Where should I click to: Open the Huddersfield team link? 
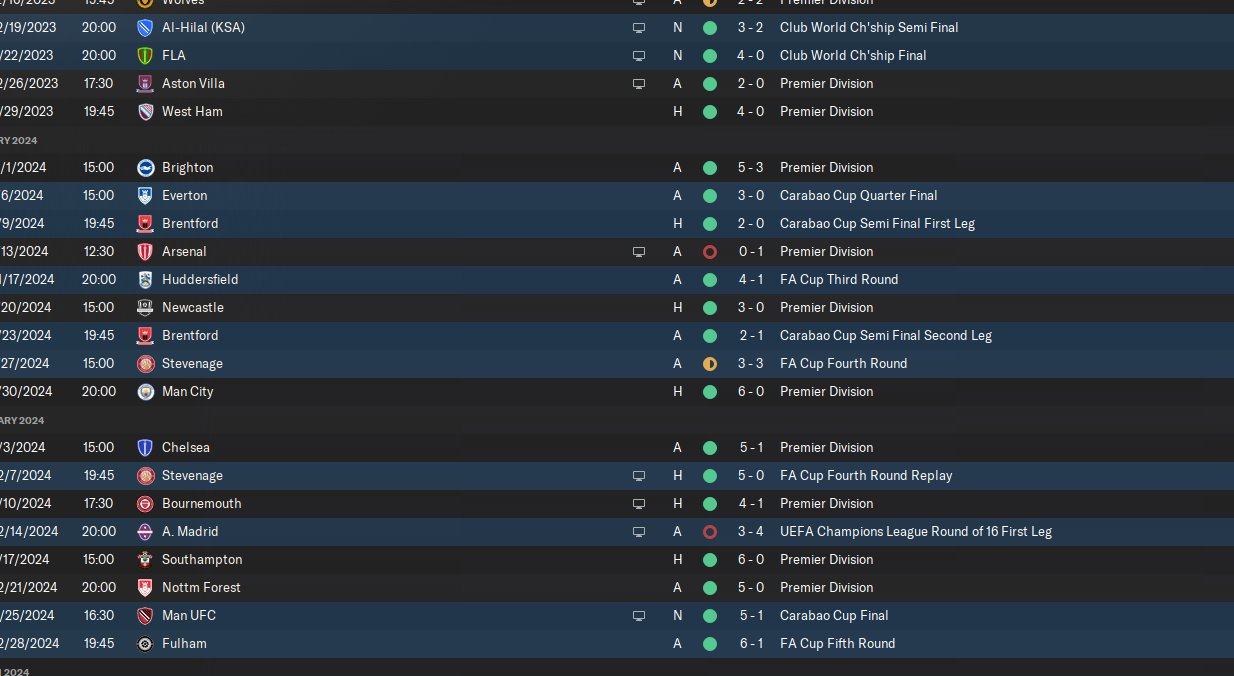click(x=200, y=279)
